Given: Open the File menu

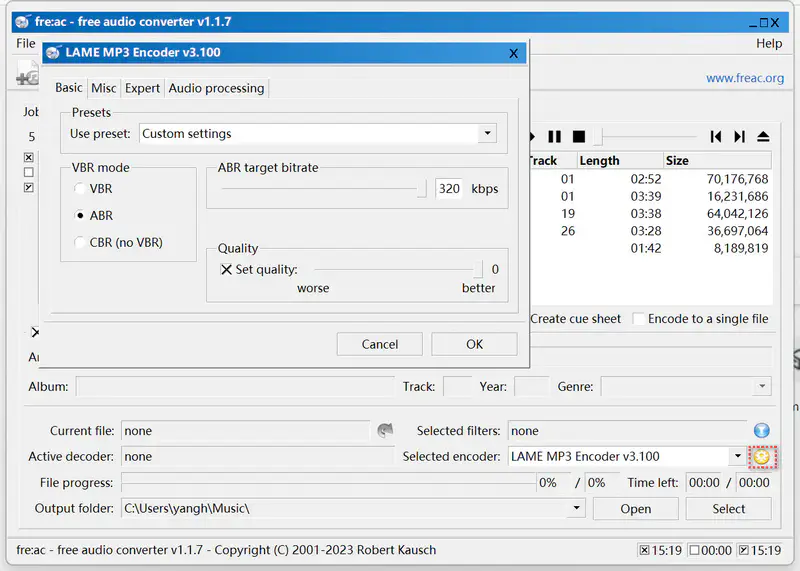Looking at the screenshot, I should [x=26, y=43].
